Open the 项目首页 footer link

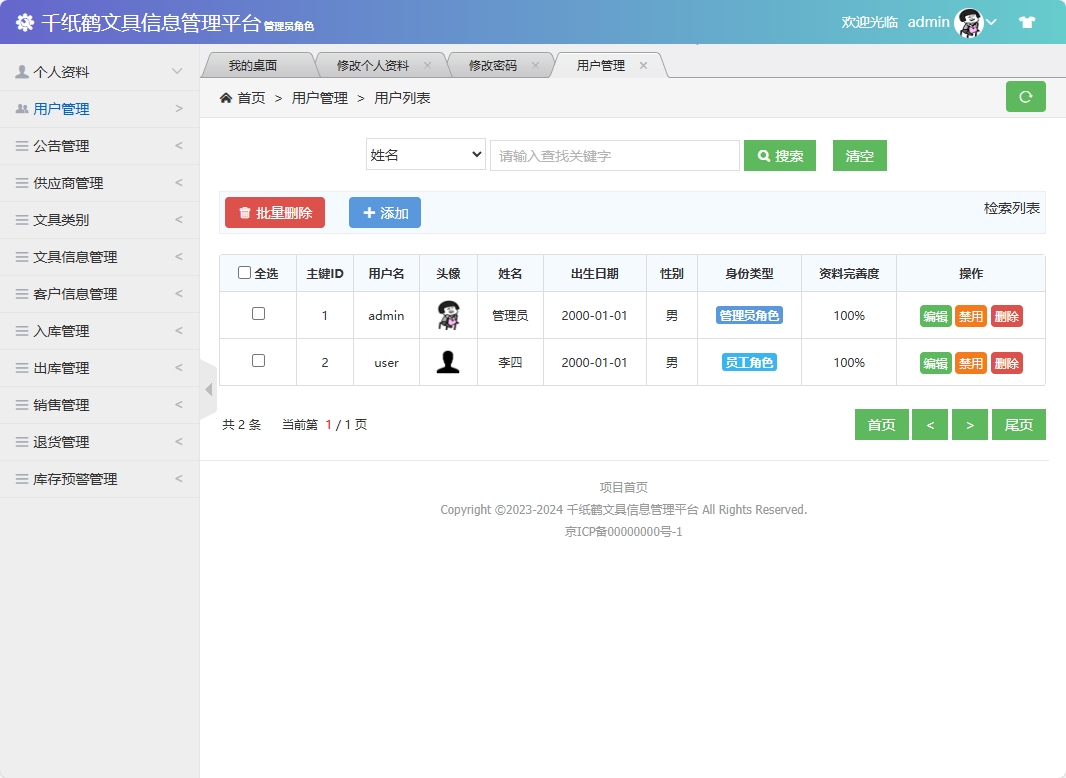[623, 487]
